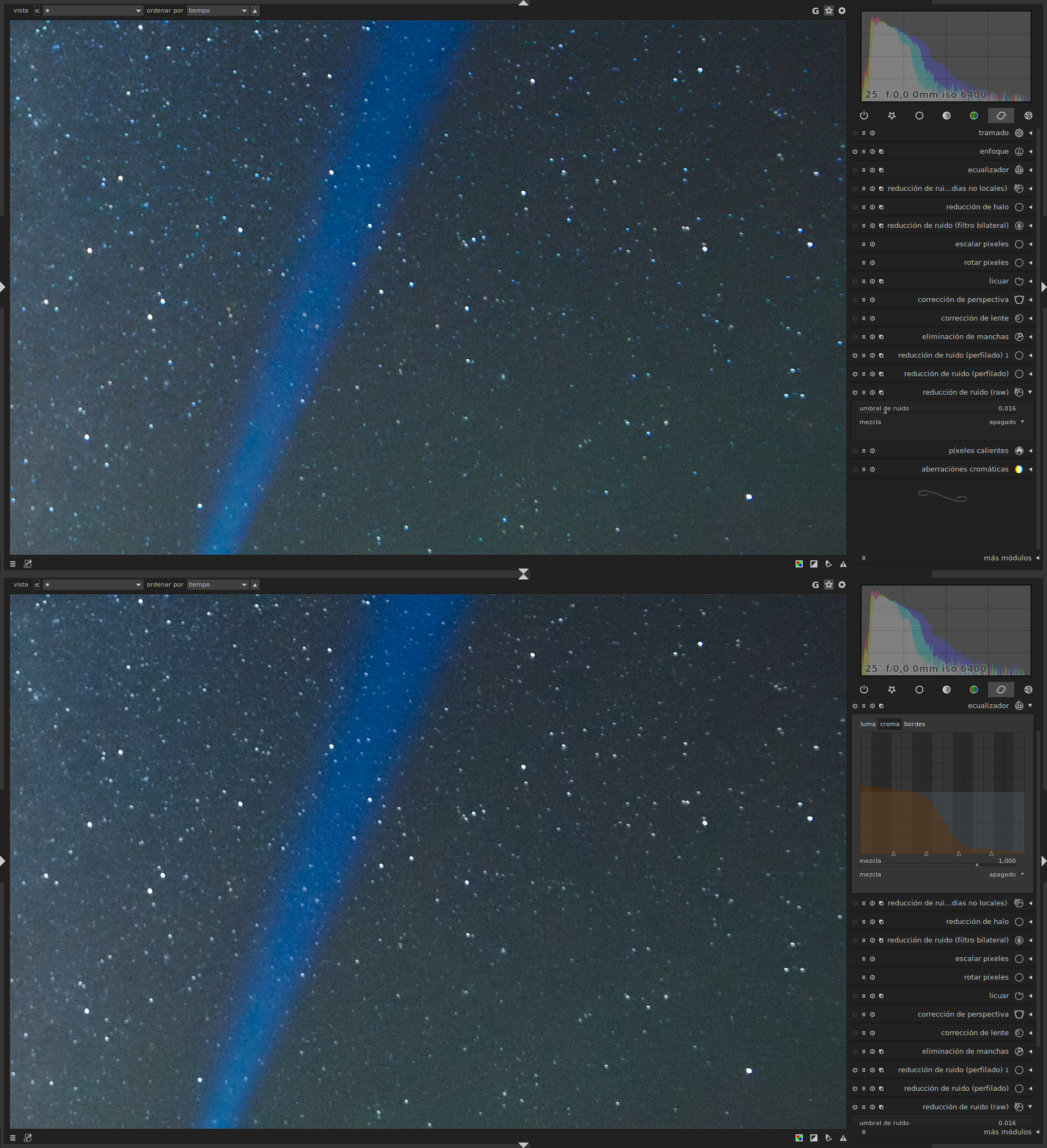This screenshot has height=1148, width=1047.
Task: Open preferences gear in upper header
Action: tap(842, 11)
